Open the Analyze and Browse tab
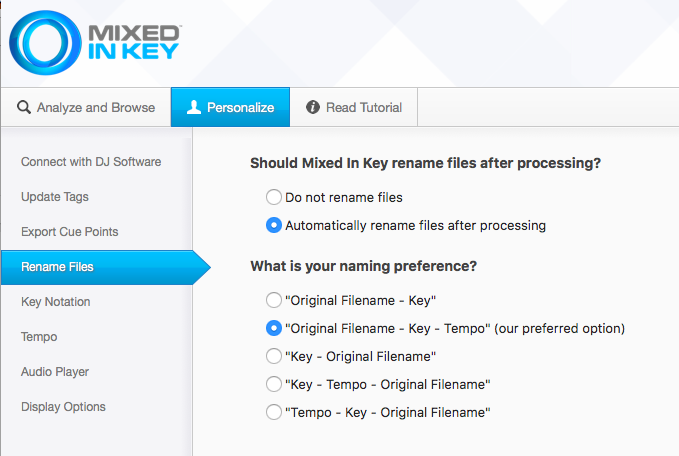The height and width of the screenshot is (456, 679). (86, 107)
